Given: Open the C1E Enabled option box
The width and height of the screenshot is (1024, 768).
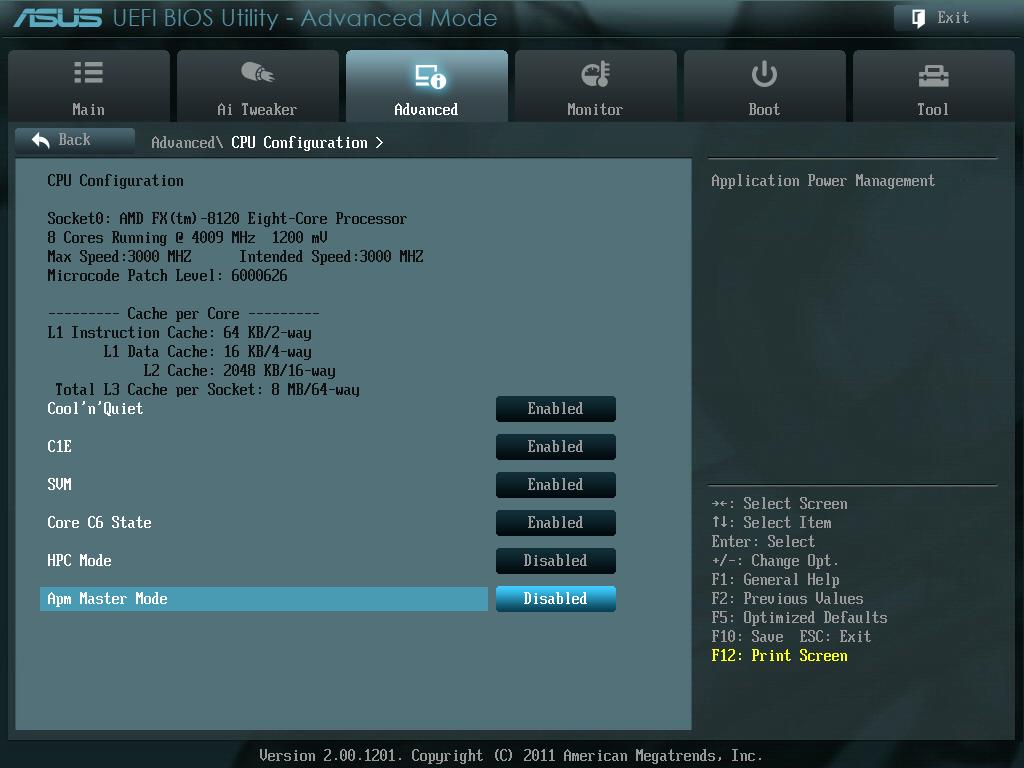Looking at the screenshot, I should tap(556, 447).
